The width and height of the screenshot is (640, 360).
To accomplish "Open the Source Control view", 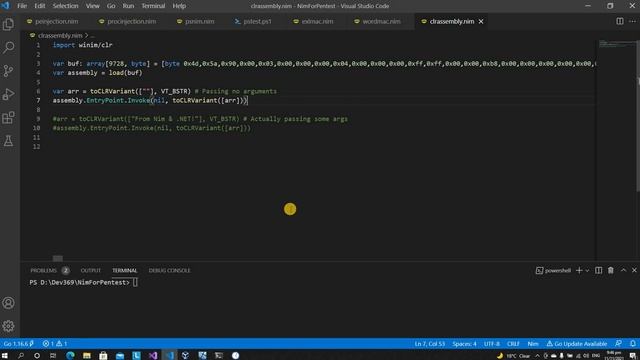I will coord(8,71).
